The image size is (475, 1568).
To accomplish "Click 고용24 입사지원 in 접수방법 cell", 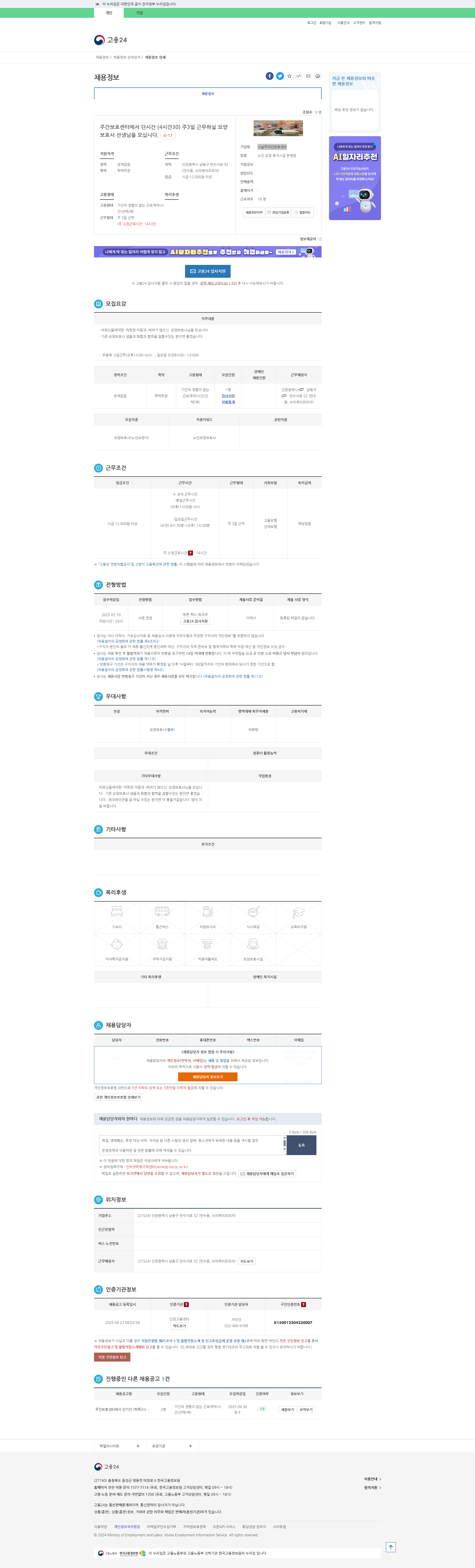I will point(195,621).
